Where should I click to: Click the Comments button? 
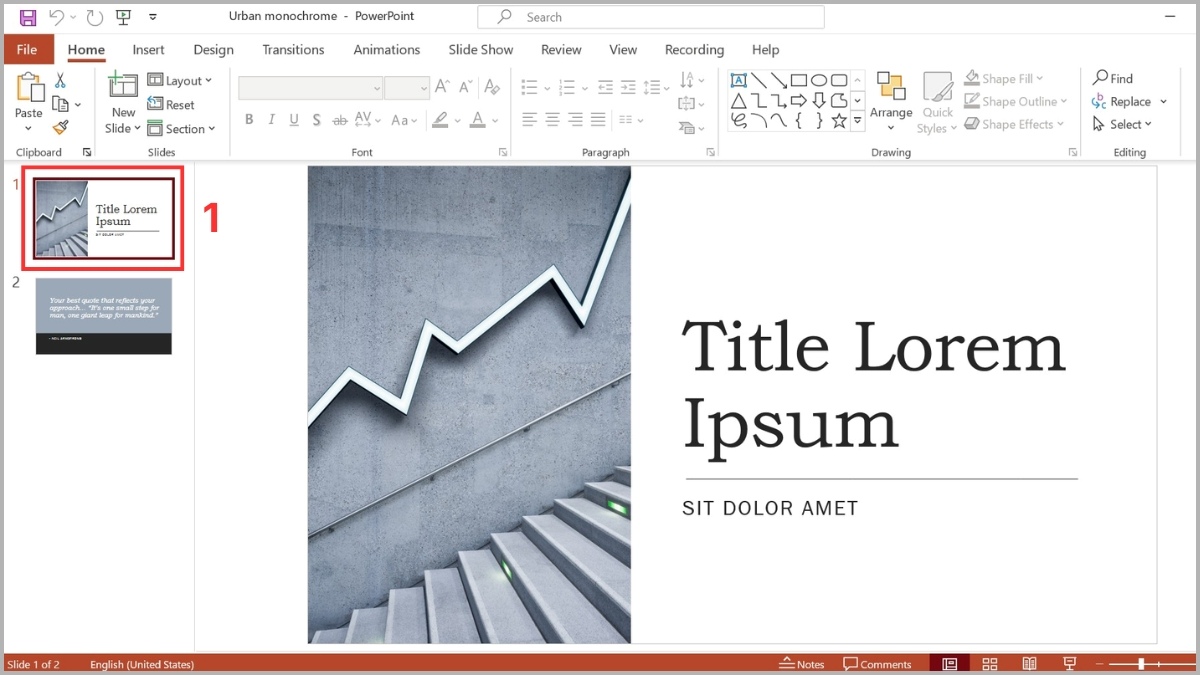[877, 663]
